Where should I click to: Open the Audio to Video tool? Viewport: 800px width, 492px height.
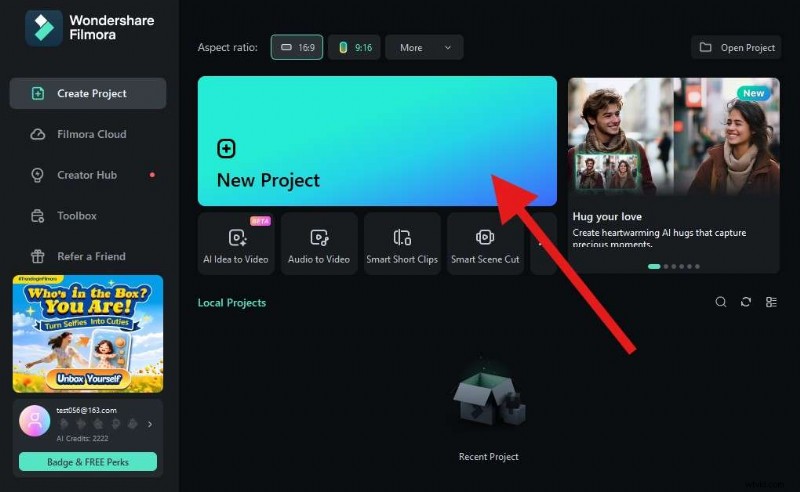(x=319, y=243)
